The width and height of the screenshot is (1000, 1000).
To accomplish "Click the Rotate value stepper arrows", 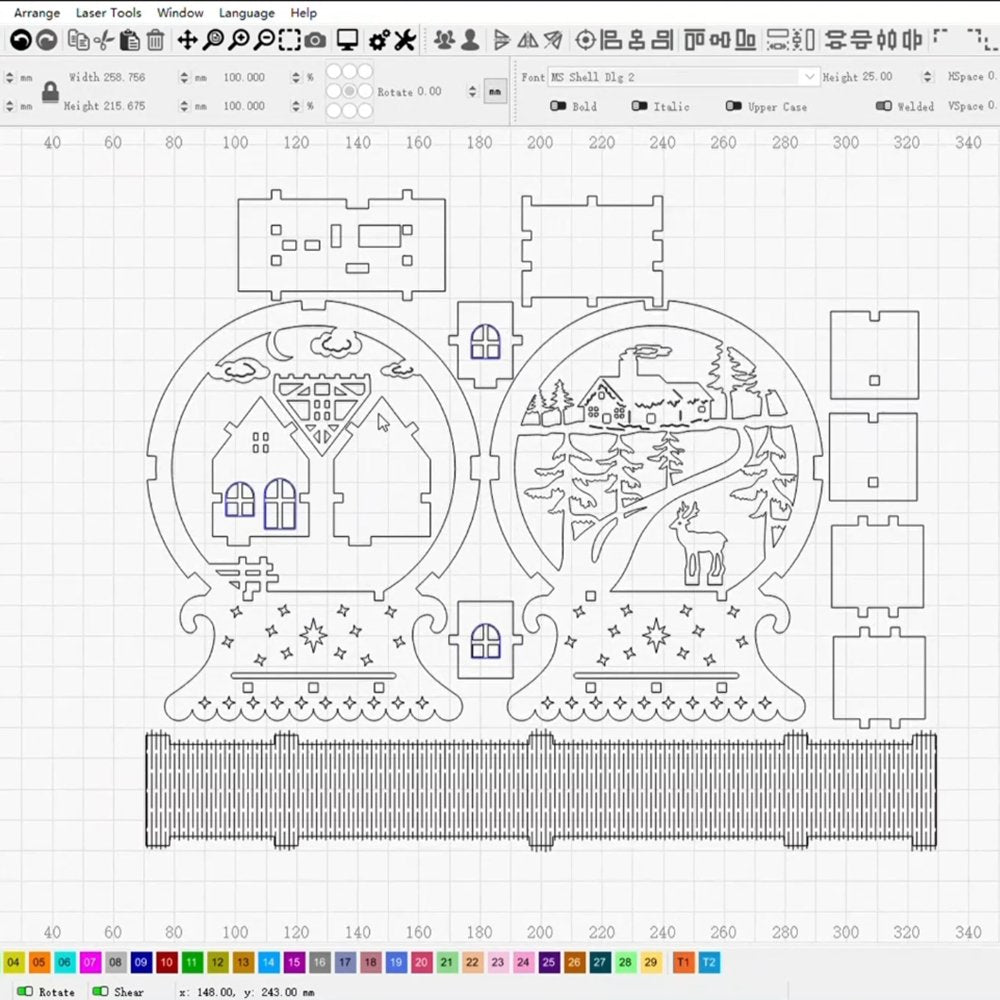I will pos(472,91).
